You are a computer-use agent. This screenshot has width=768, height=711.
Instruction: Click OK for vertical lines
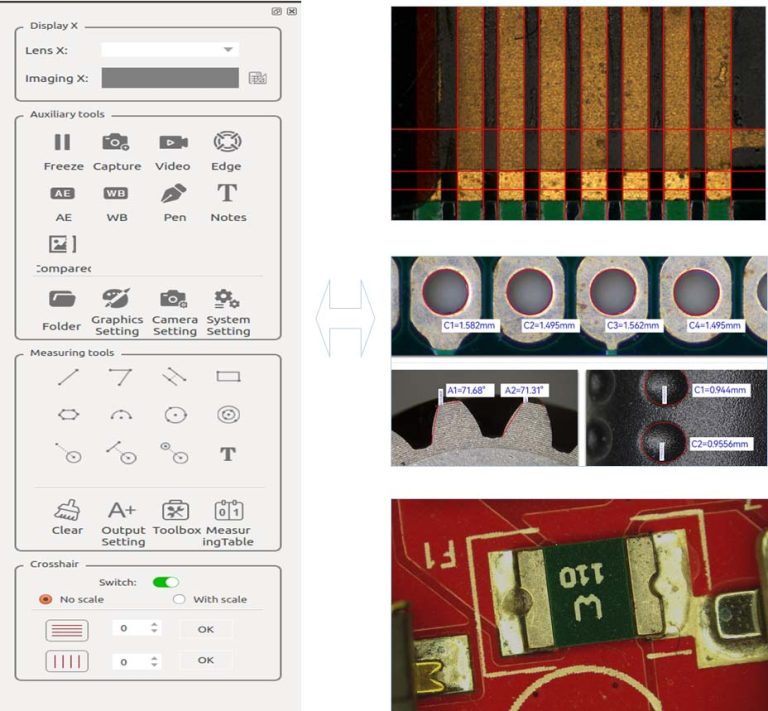coord(206,660)
